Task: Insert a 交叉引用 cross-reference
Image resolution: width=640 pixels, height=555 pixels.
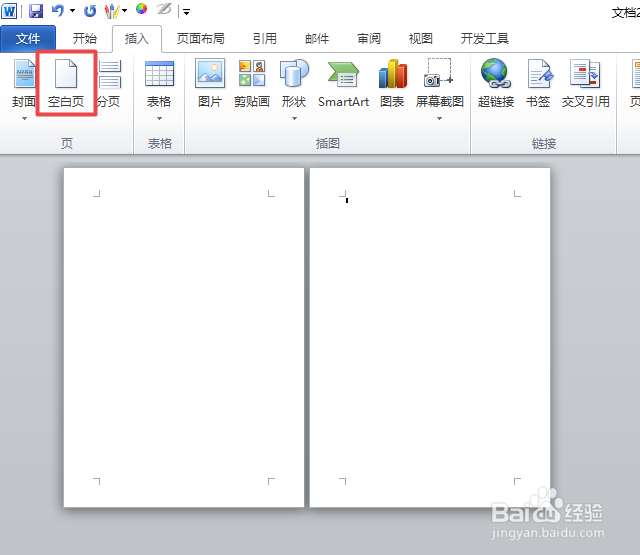Action: [x=586, y=83]
